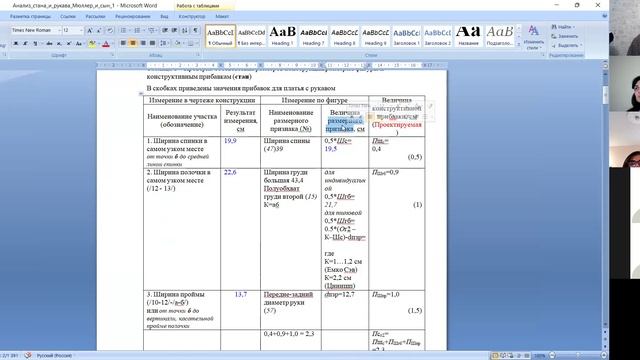Increase paragraph indent
The height and width of the screenshot is (360, 640).
point(175,30)
